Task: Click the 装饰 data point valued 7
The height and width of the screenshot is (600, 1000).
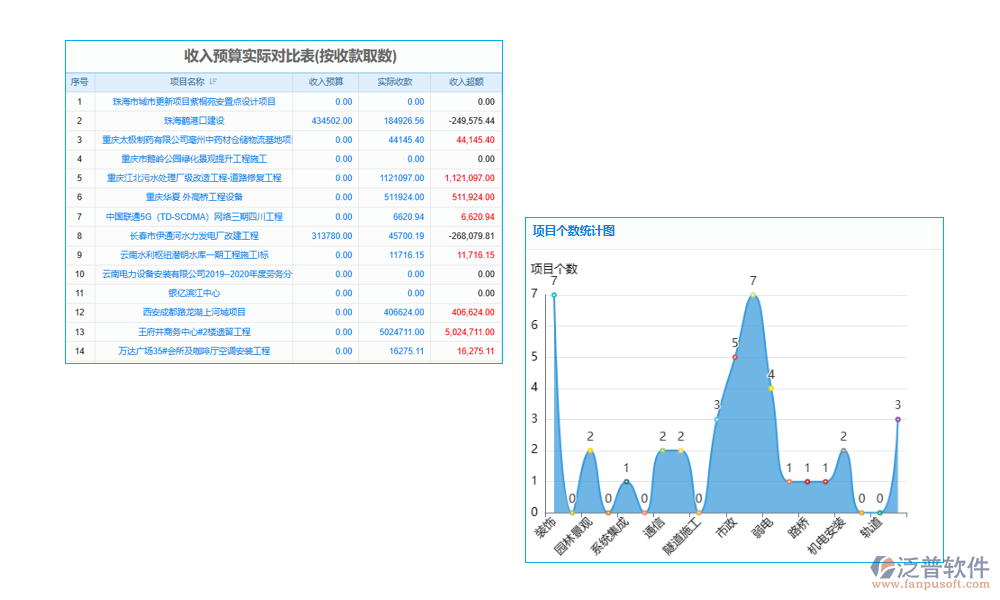Action: coord(554,295)
